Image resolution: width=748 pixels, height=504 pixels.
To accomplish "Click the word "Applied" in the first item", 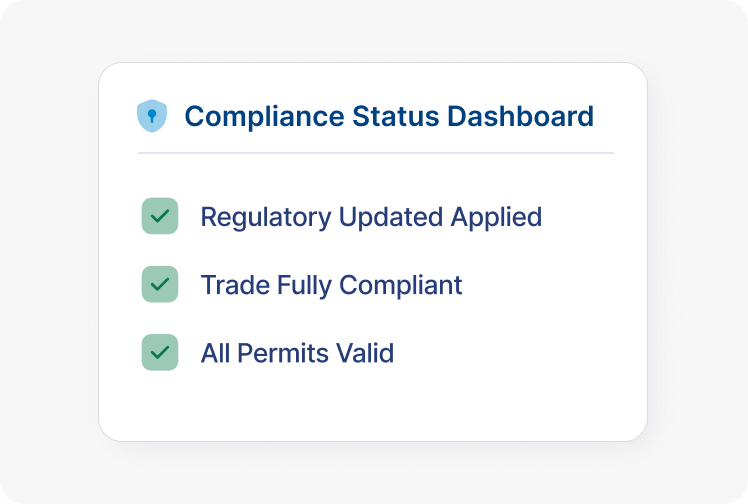I will [496, 217].
